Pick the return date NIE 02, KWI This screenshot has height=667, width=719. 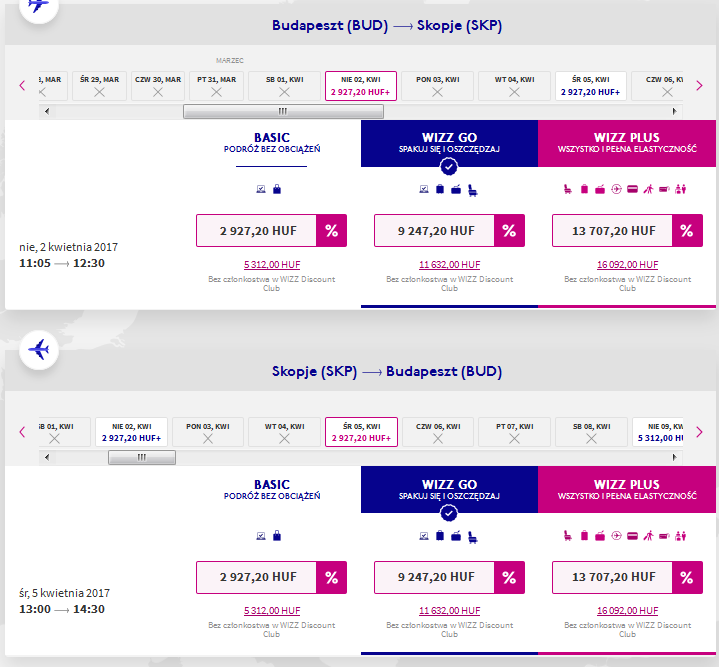coord(132,432)
